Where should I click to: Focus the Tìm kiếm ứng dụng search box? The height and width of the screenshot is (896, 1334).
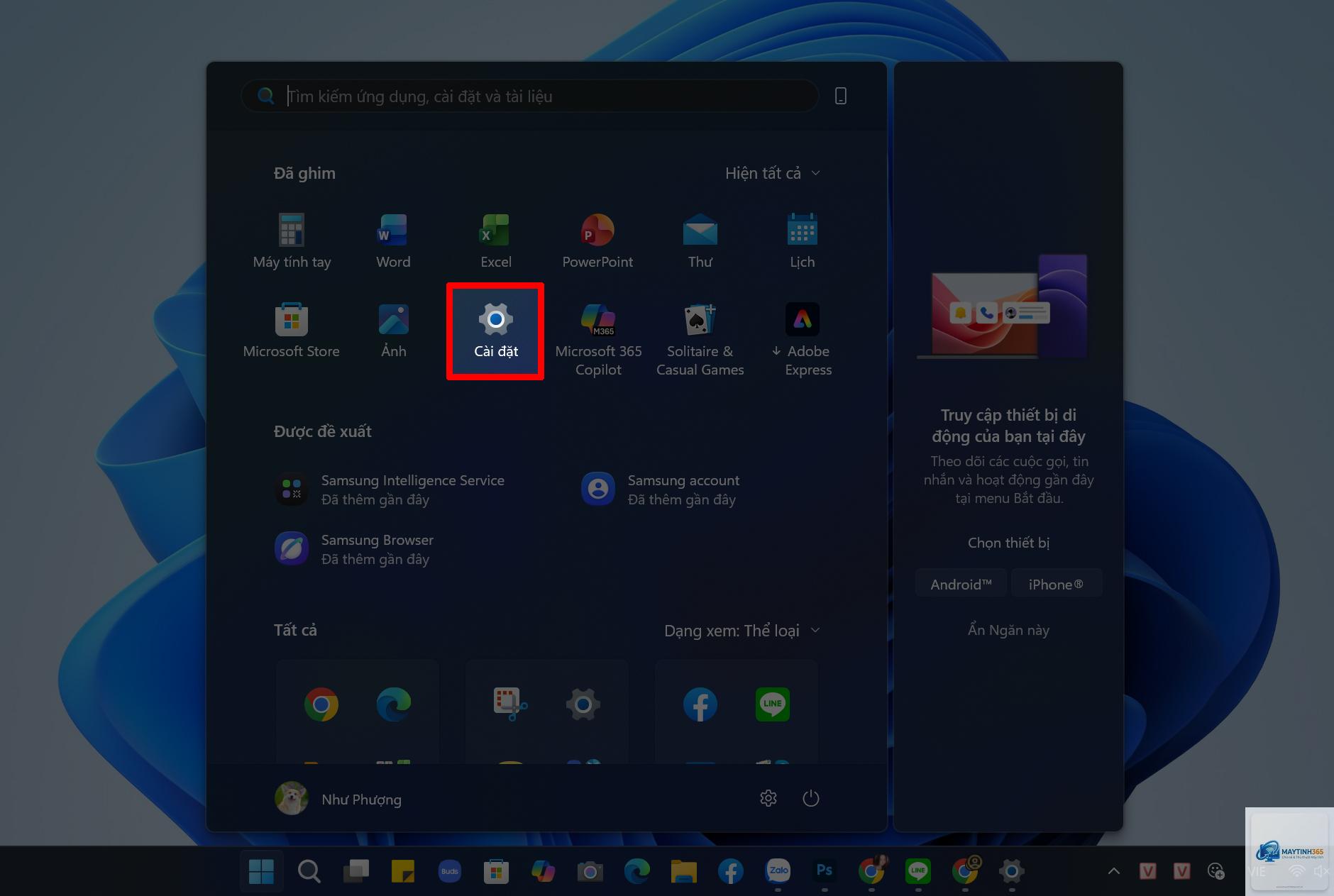(529, 96)
